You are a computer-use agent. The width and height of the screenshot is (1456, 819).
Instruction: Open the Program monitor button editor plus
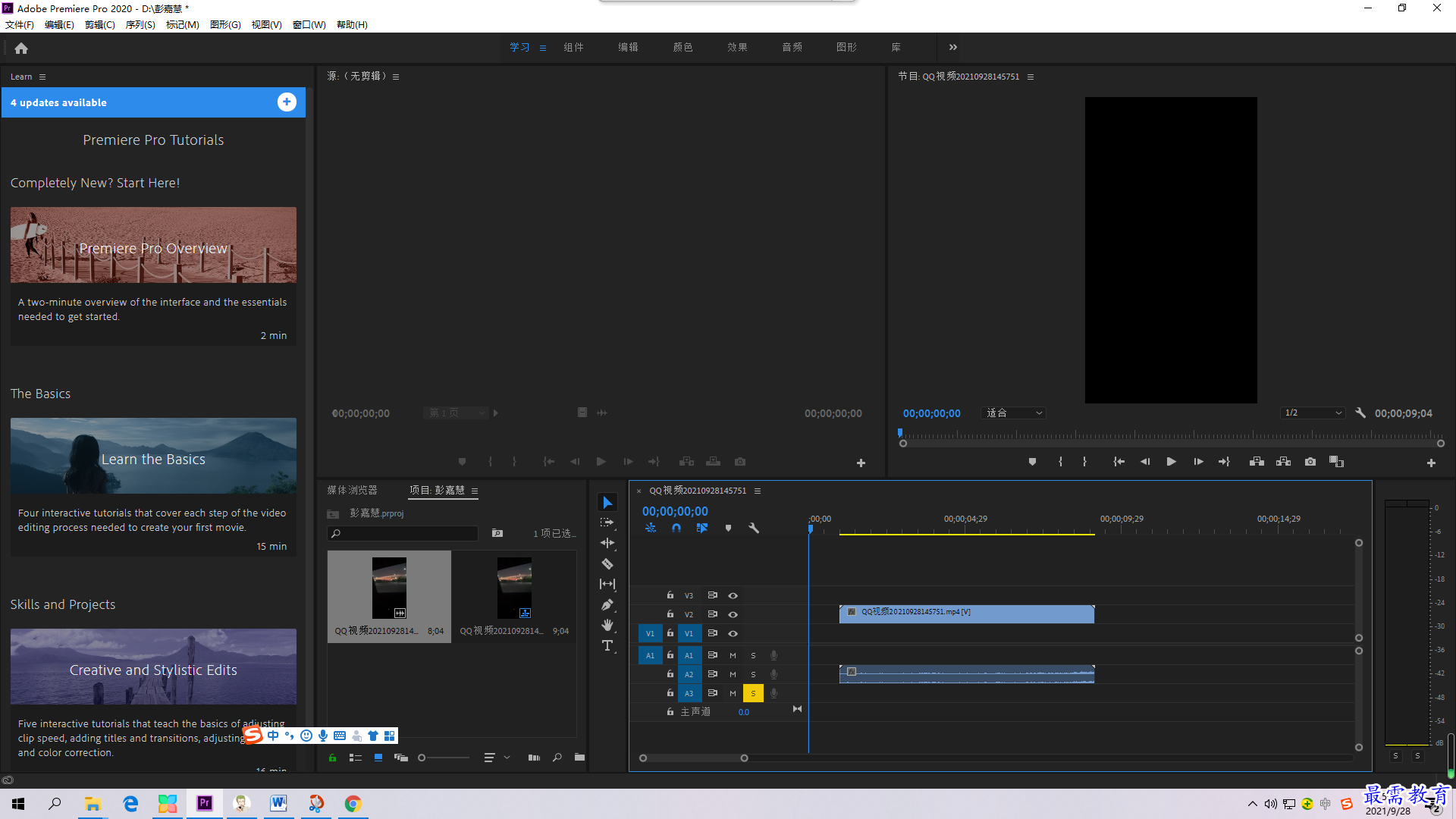[1431, 463]
